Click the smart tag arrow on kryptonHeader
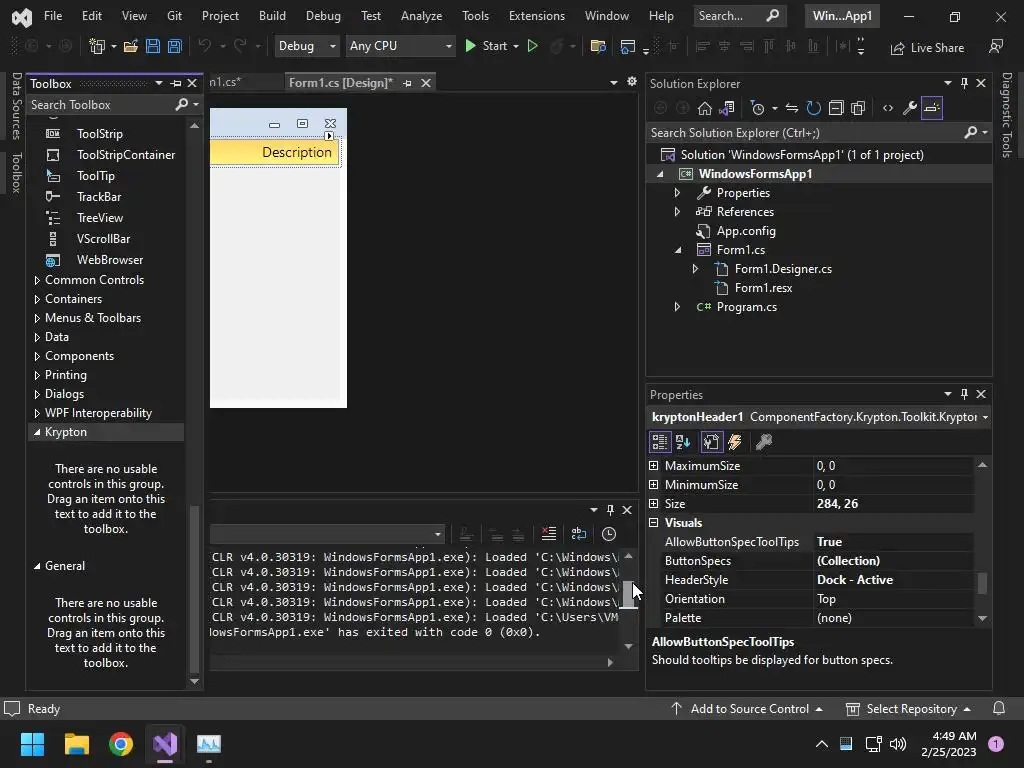The width and height of the screenshot is (1024, 768). click(x=329, y=136)
